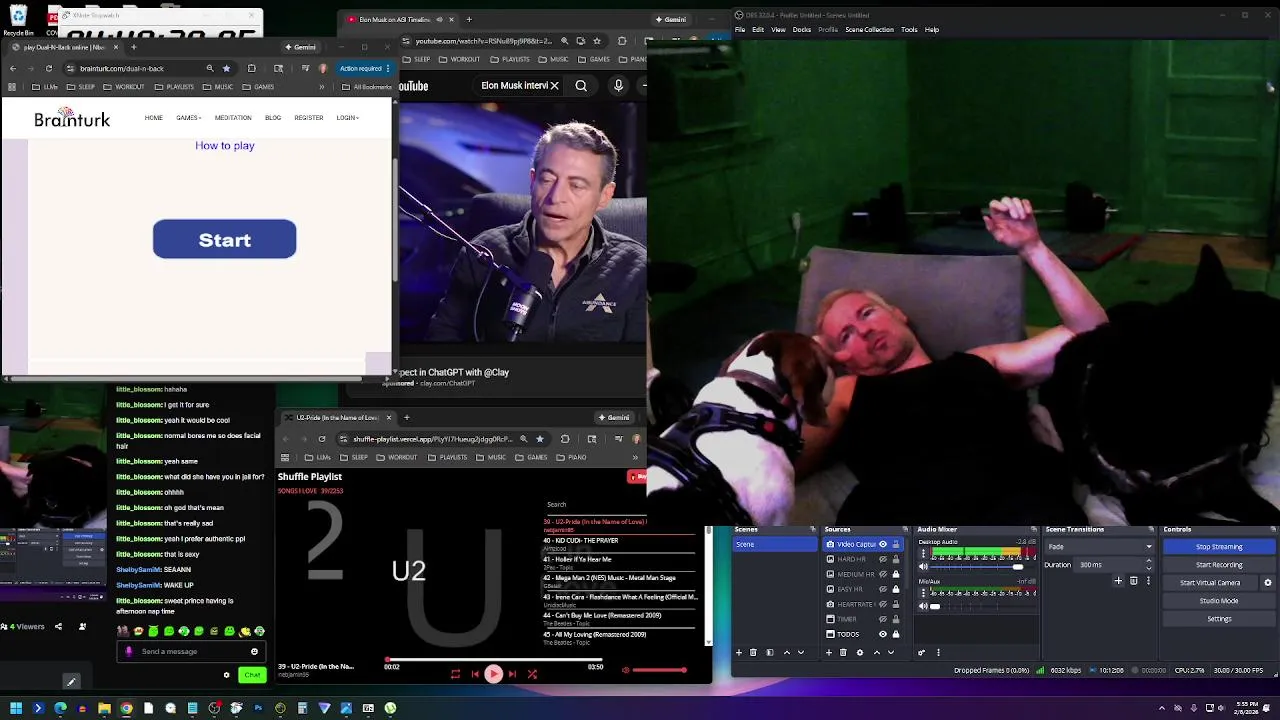The height and width of the screenshot is (720, 1280).
Task: Open OBS Scene Collection menu
Action: pyautogui.click(x=870, y=30)
